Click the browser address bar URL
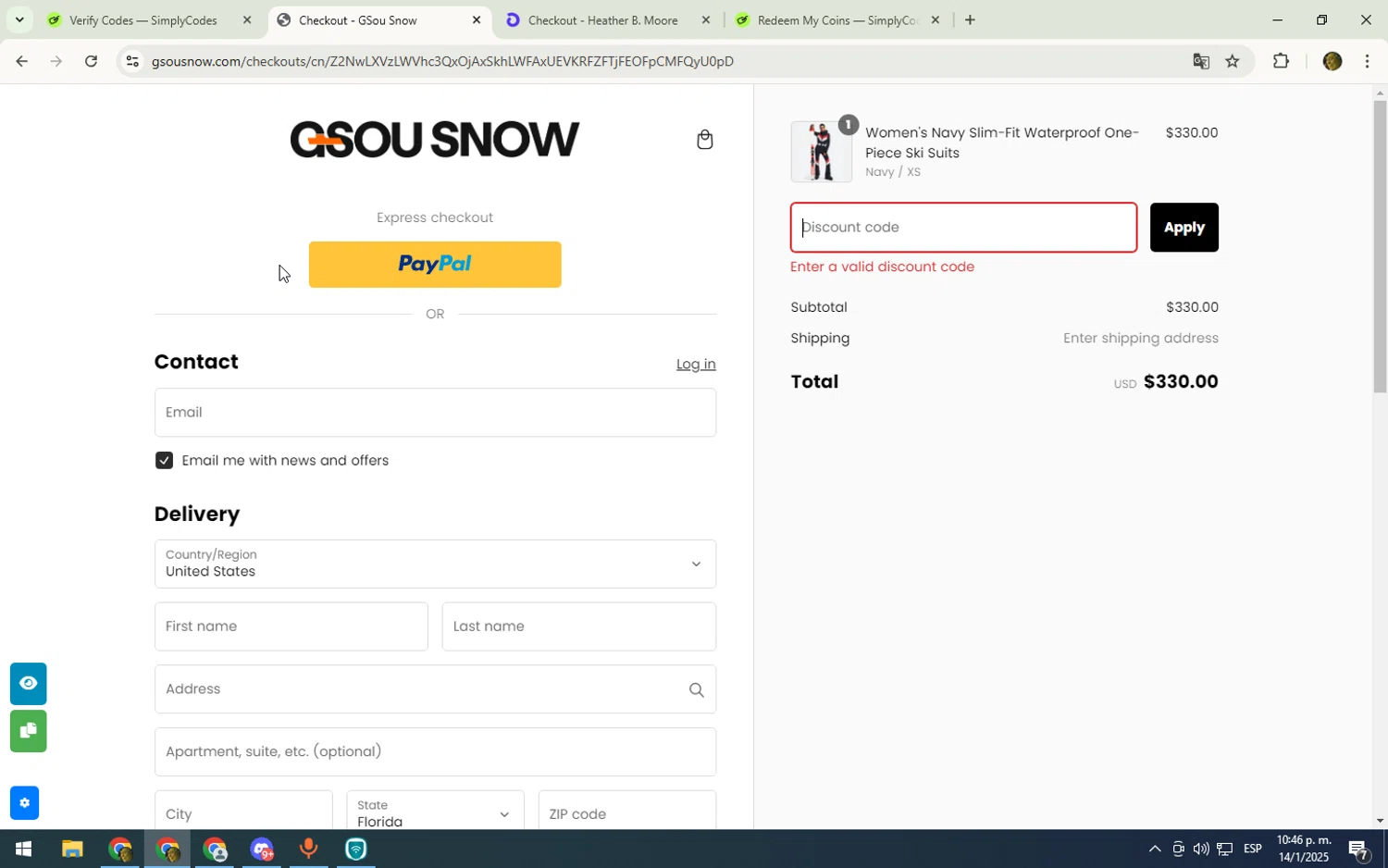 point(442,61)
